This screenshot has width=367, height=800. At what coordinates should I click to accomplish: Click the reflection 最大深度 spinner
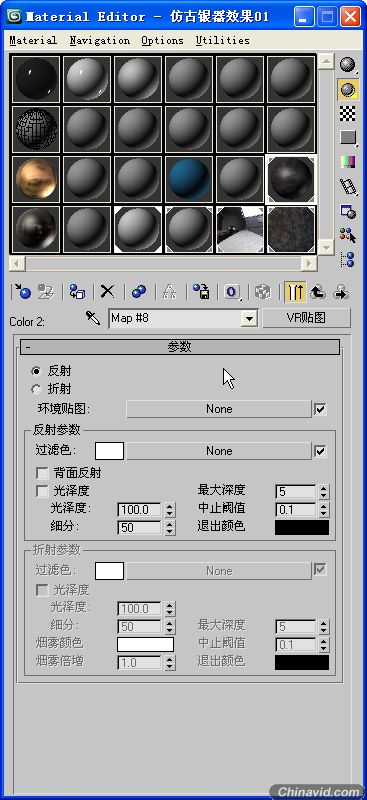point(324,492)
